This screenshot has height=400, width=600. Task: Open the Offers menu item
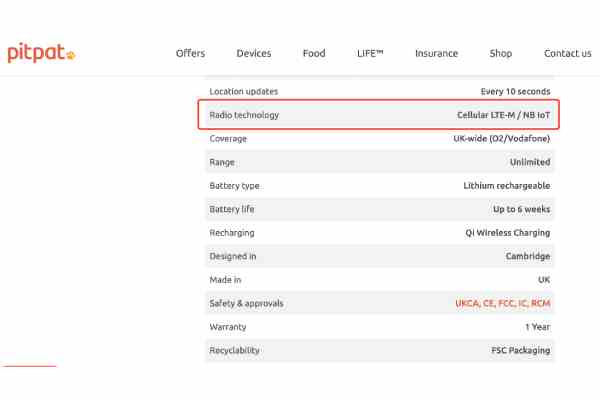pyautogui.click(x=190, y=53)
